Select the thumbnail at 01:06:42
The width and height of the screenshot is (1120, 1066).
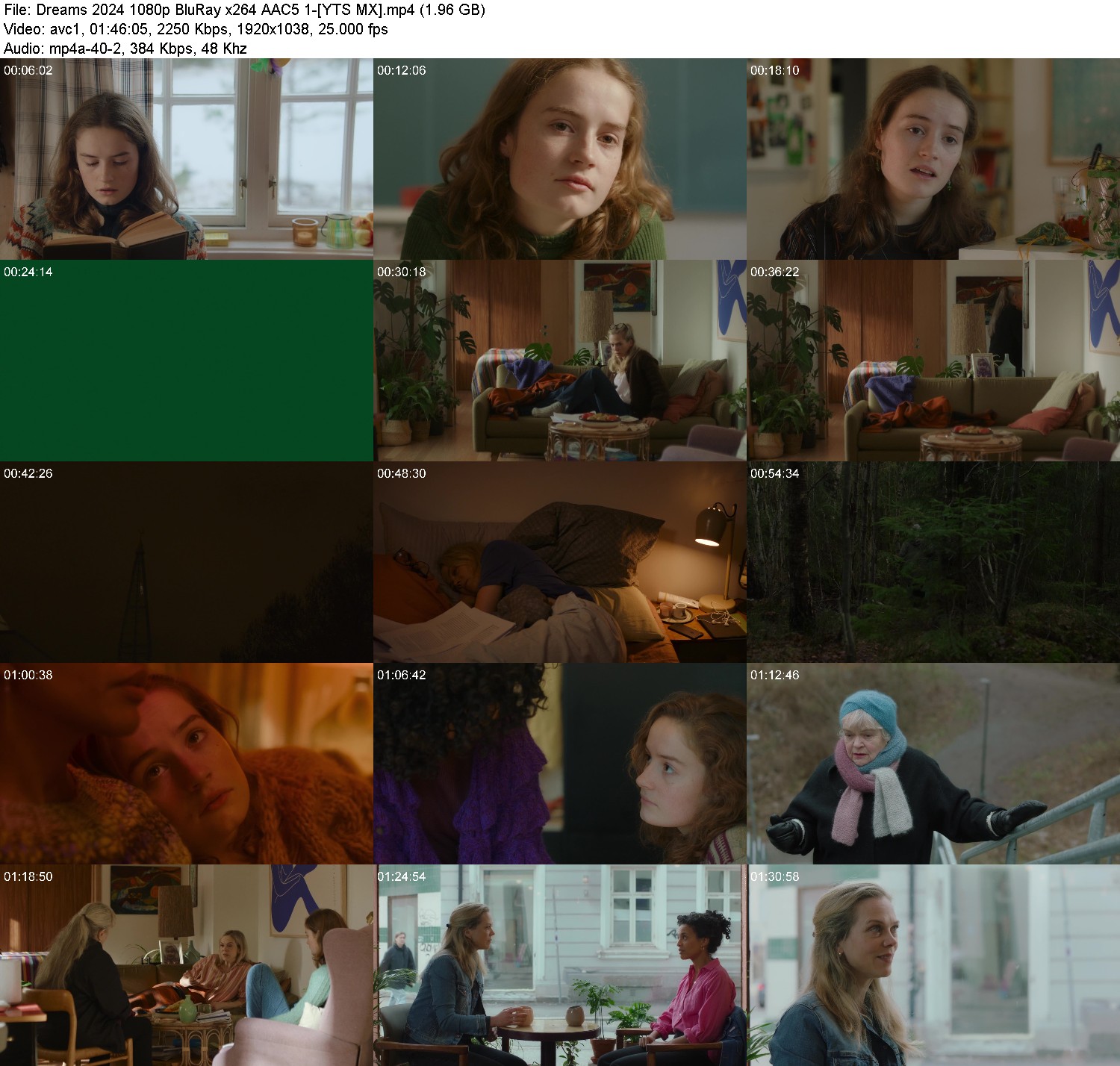pos(560,764)
